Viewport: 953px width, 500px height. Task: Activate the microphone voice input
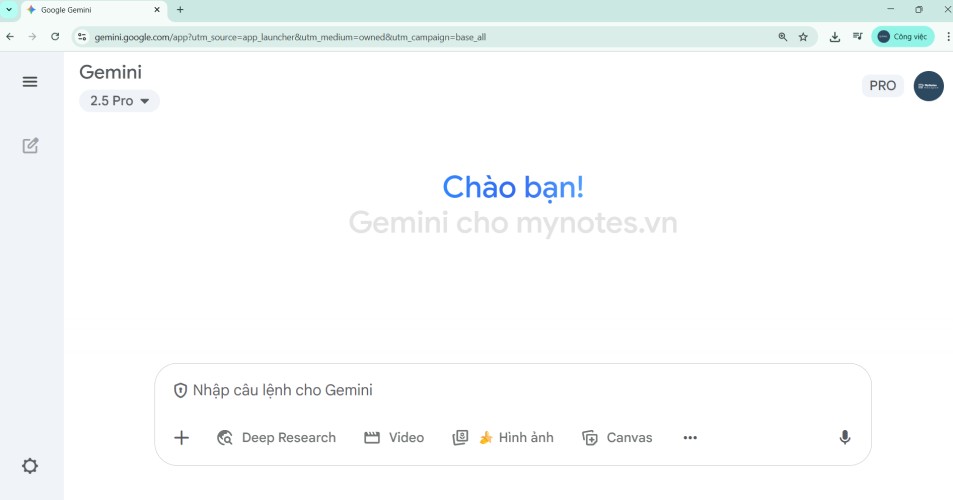845,438
